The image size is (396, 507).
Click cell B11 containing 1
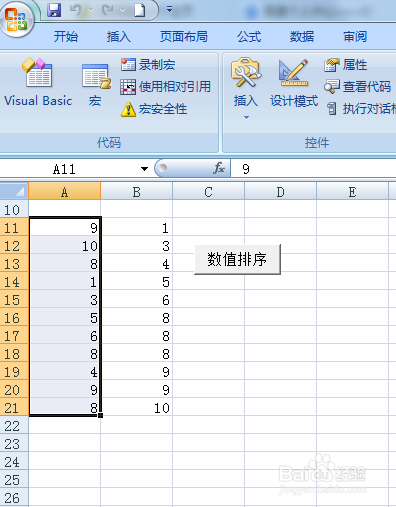pos(137,227)
